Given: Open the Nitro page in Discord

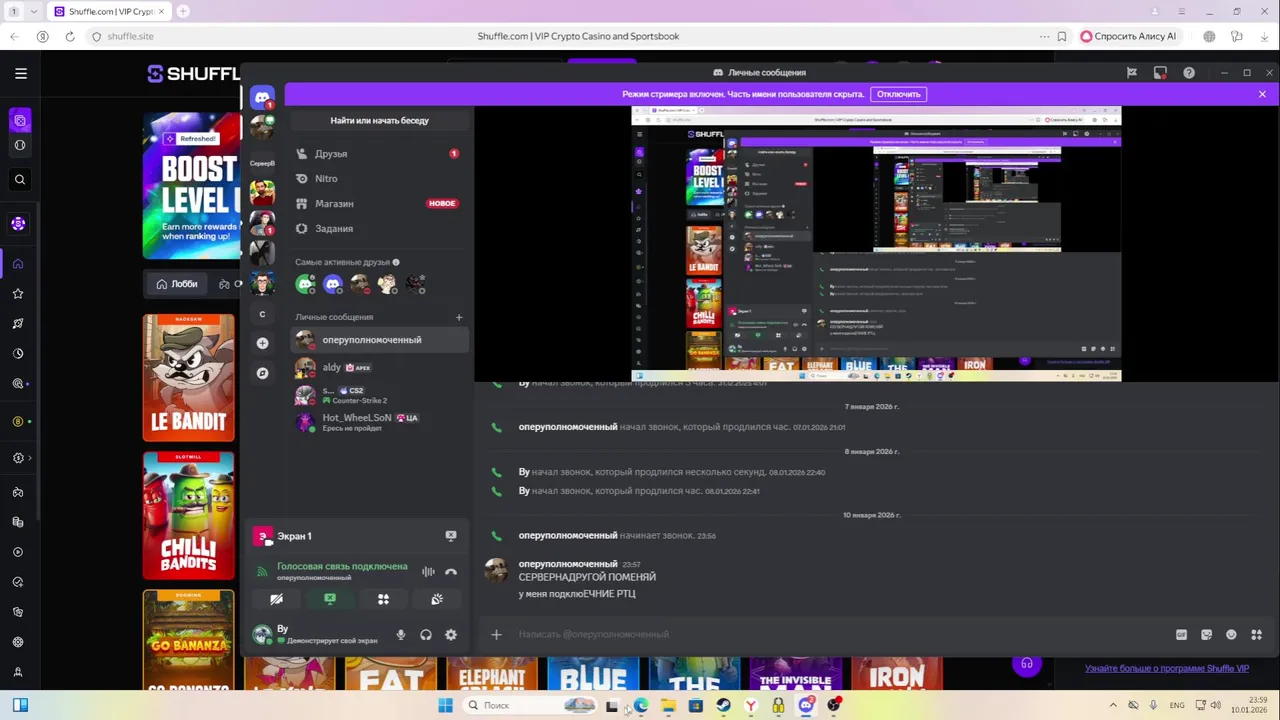Looking at the screenshot, I should click(380, 178).
